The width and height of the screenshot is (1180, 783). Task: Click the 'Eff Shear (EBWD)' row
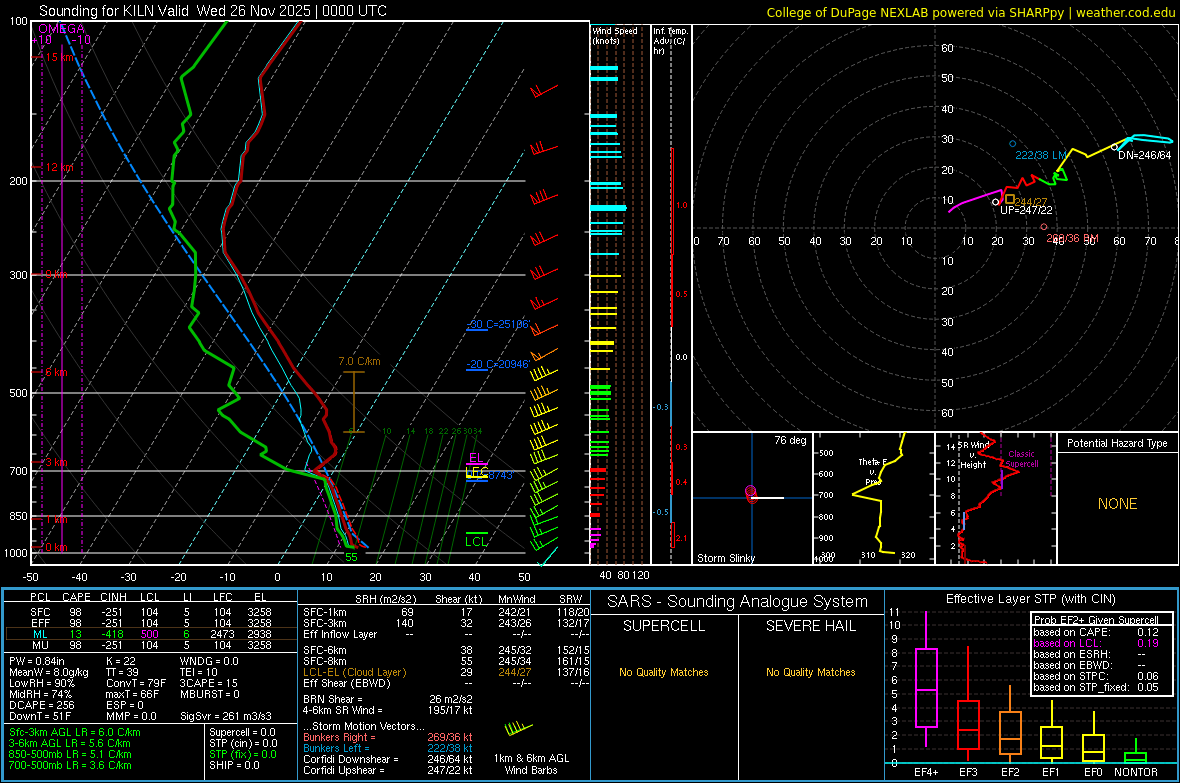pos(446,683)
